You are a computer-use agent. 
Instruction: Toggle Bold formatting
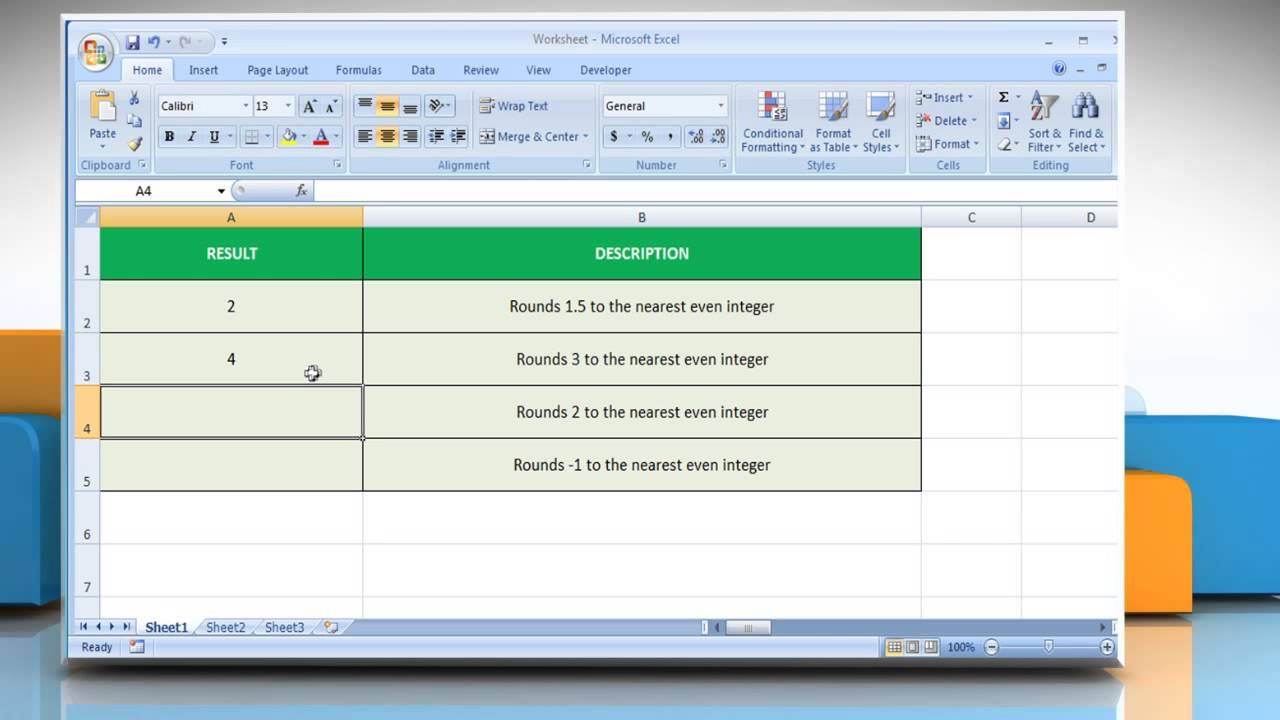[169, 137]
